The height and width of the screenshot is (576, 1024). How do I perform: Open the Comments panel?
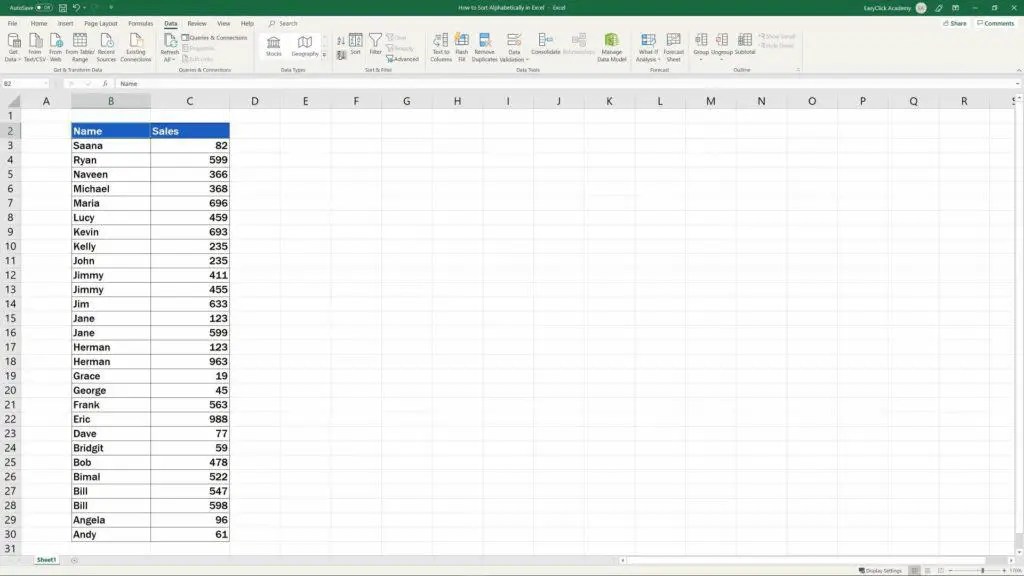pos(997,22)
